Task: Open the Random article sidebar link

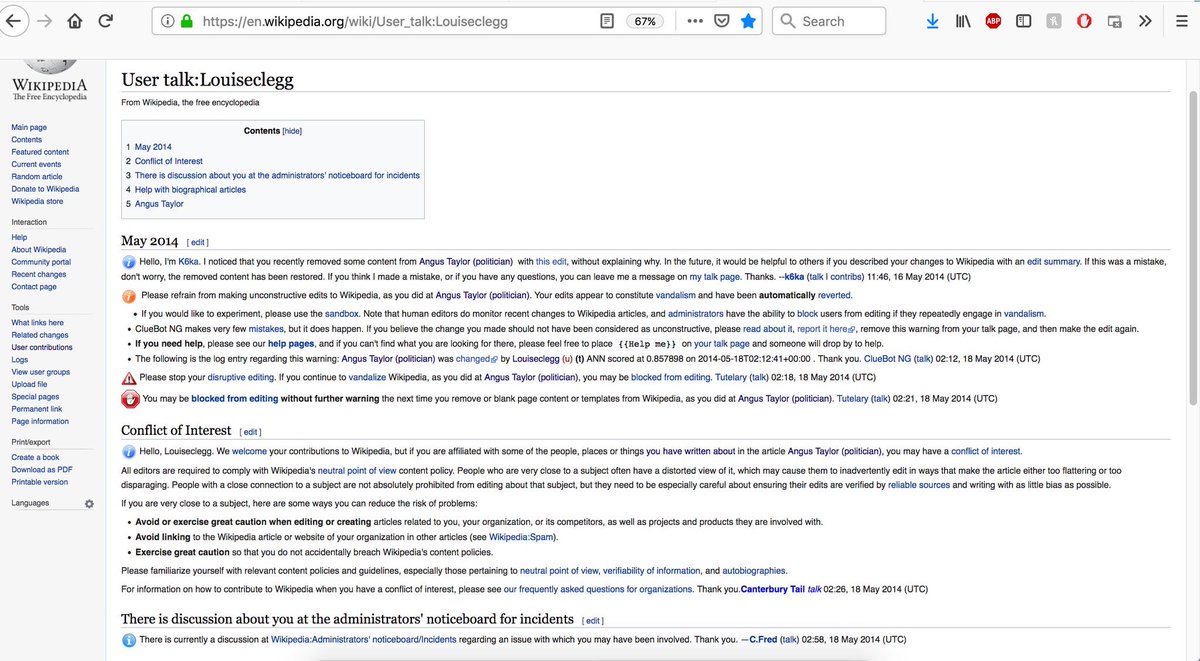Action: [37, 176]
